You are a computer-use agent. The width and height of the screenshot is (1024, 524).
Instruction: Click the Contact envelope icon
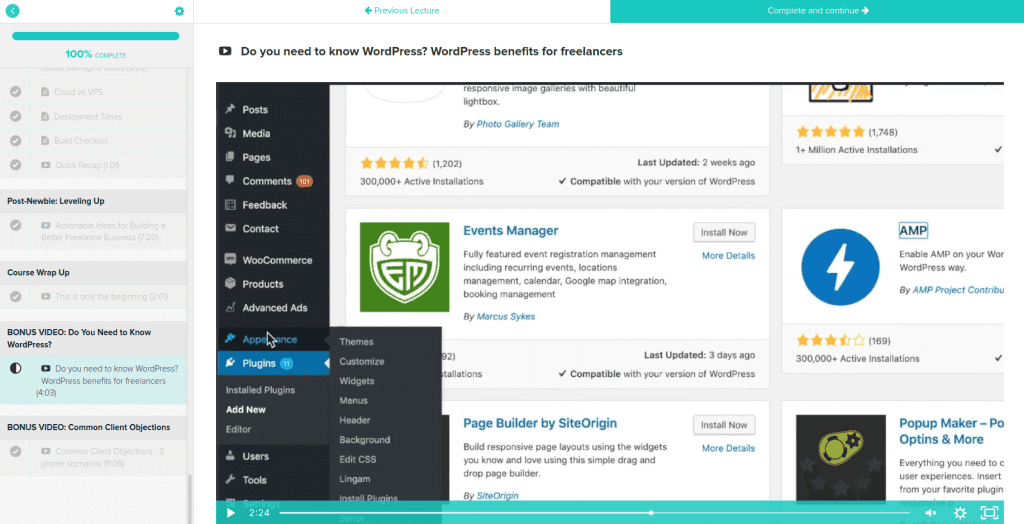click(x=230, y=228)
